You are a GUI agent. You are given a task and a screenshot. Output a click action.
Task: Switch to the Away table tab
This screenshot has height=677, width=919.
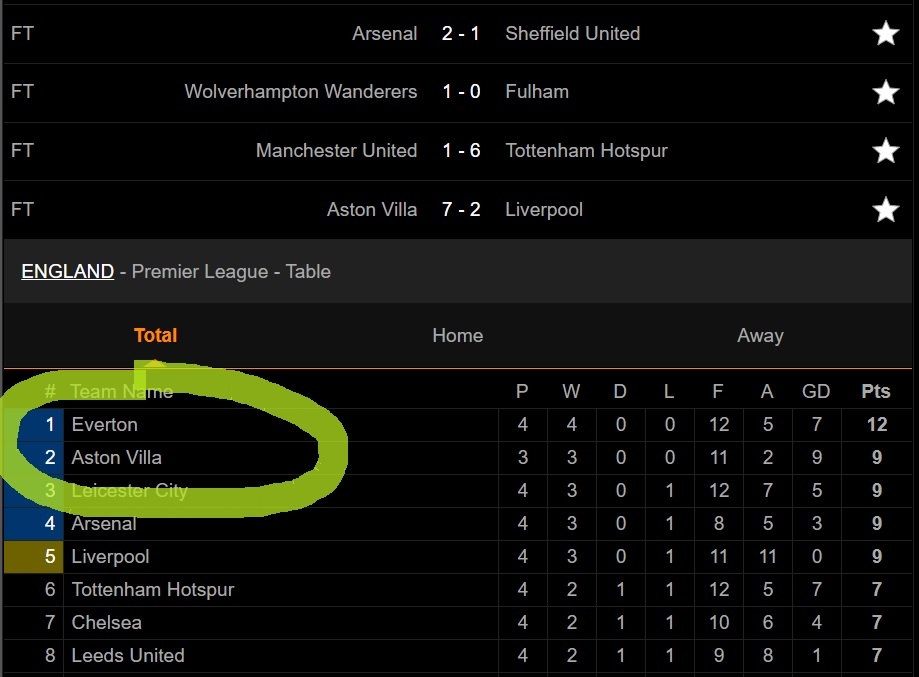tap(760, 336)
